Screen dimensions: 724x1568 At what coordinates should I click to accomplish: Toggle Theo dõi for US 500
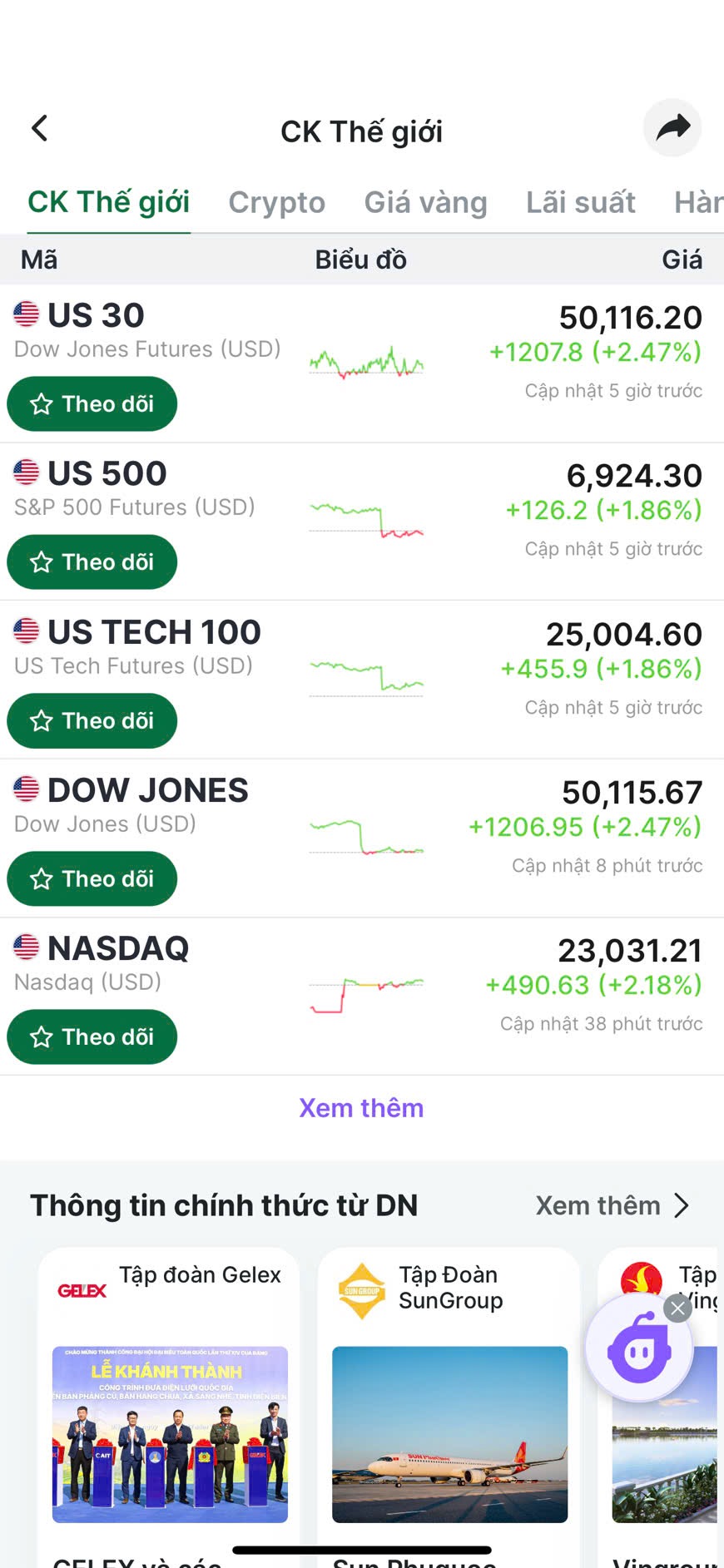click(x=92, y=562)
